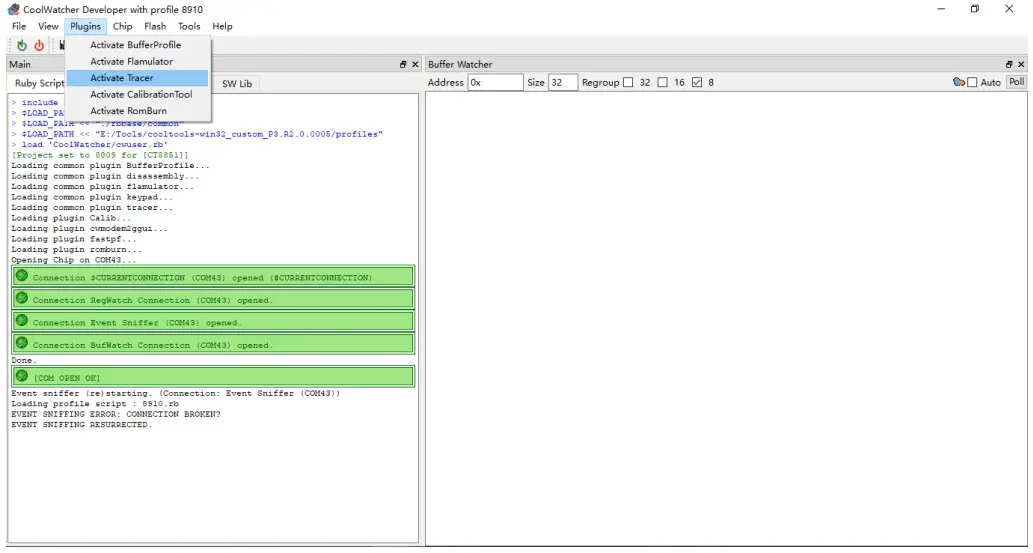1033x553 pixels.
Task: Close the Buffer Watcher panel
Action: [x=1020, y=64]
